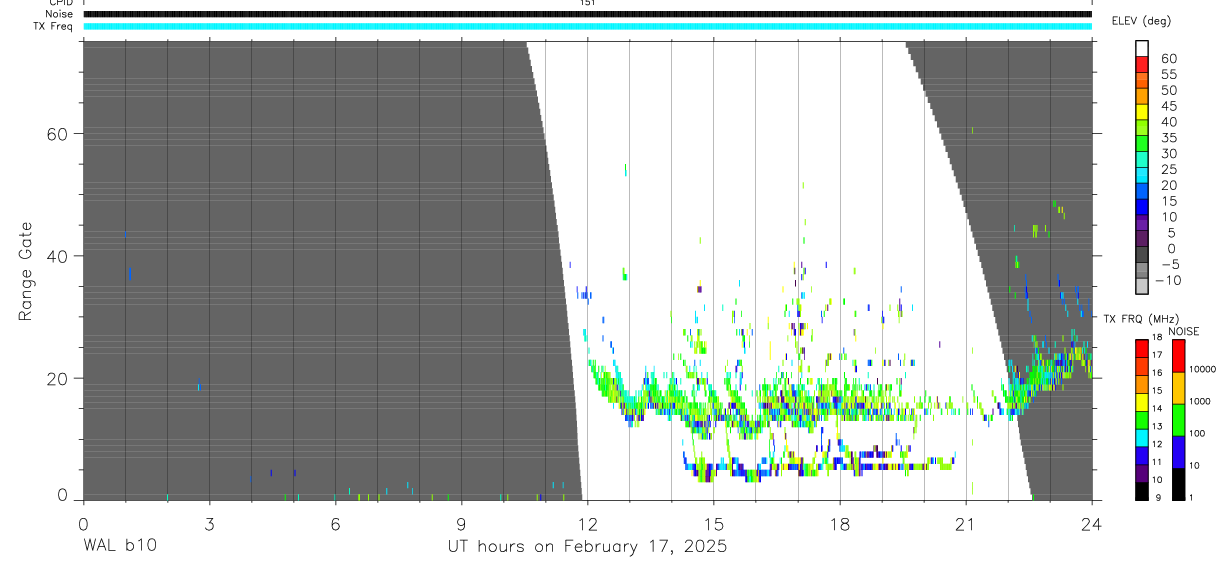Select the red top segment of TX FRQ colorbar
The height and width of the screenshot is (567, 1228).
tap(1141, 349)
